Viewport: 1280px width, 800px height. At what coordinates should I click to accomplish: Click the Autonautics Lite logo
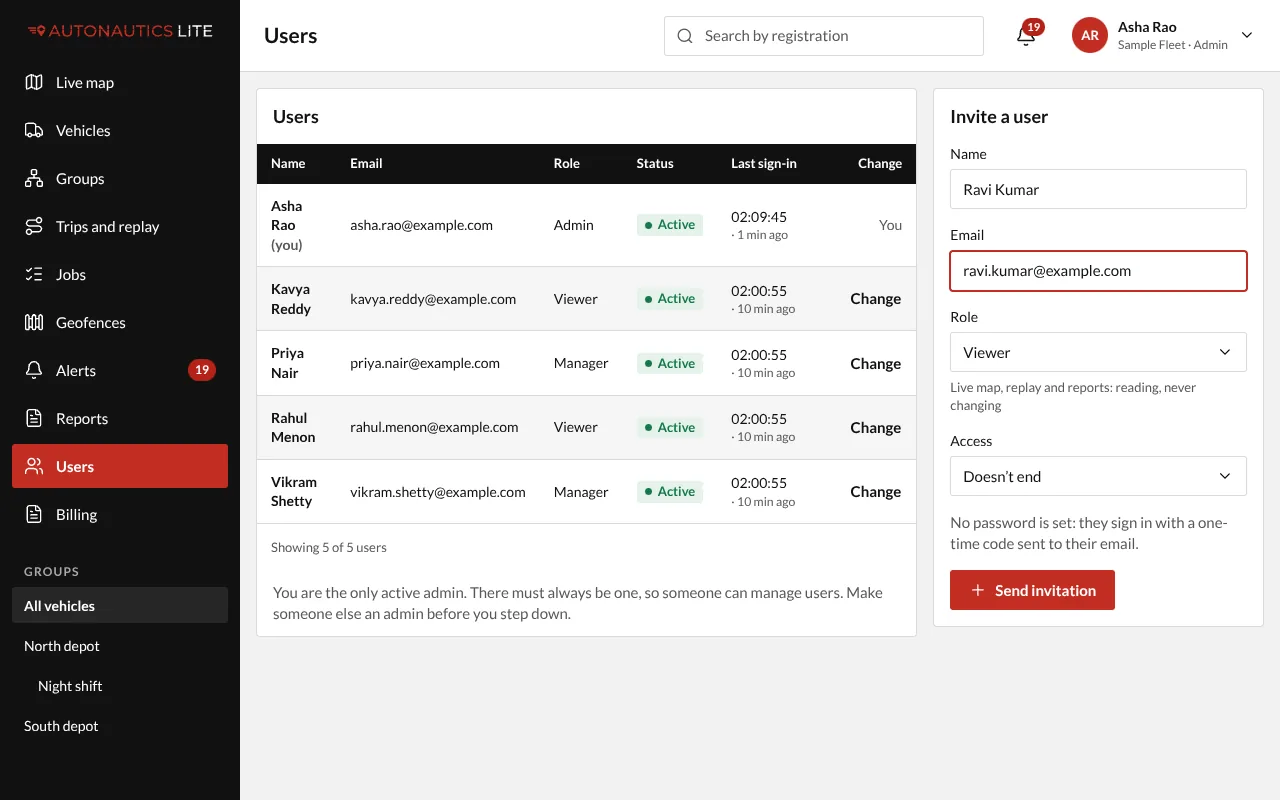(x=120, y=31)
